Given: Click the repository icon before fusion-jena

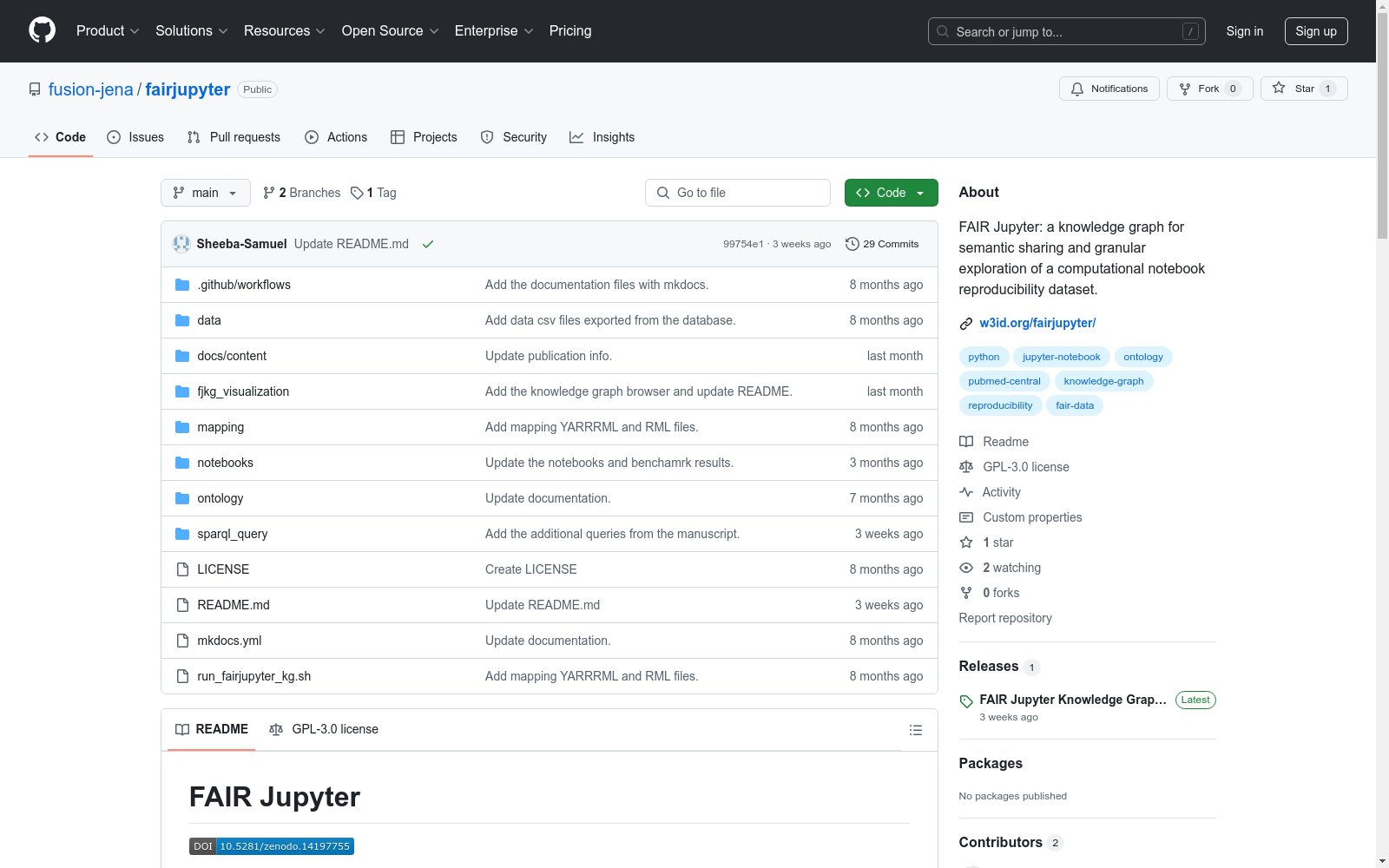Looking at the screenshot, I should tap(35, 89).
